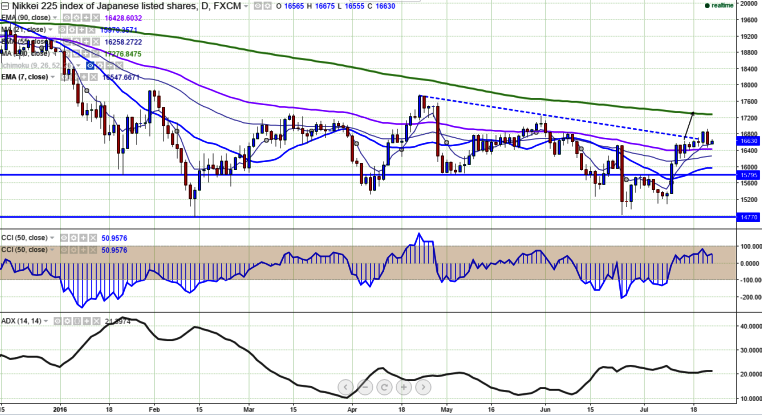Image resolution: width=762 pixels, height=415 pixels.
Task: Zoom out with round minus button
Action: [365, 387]
